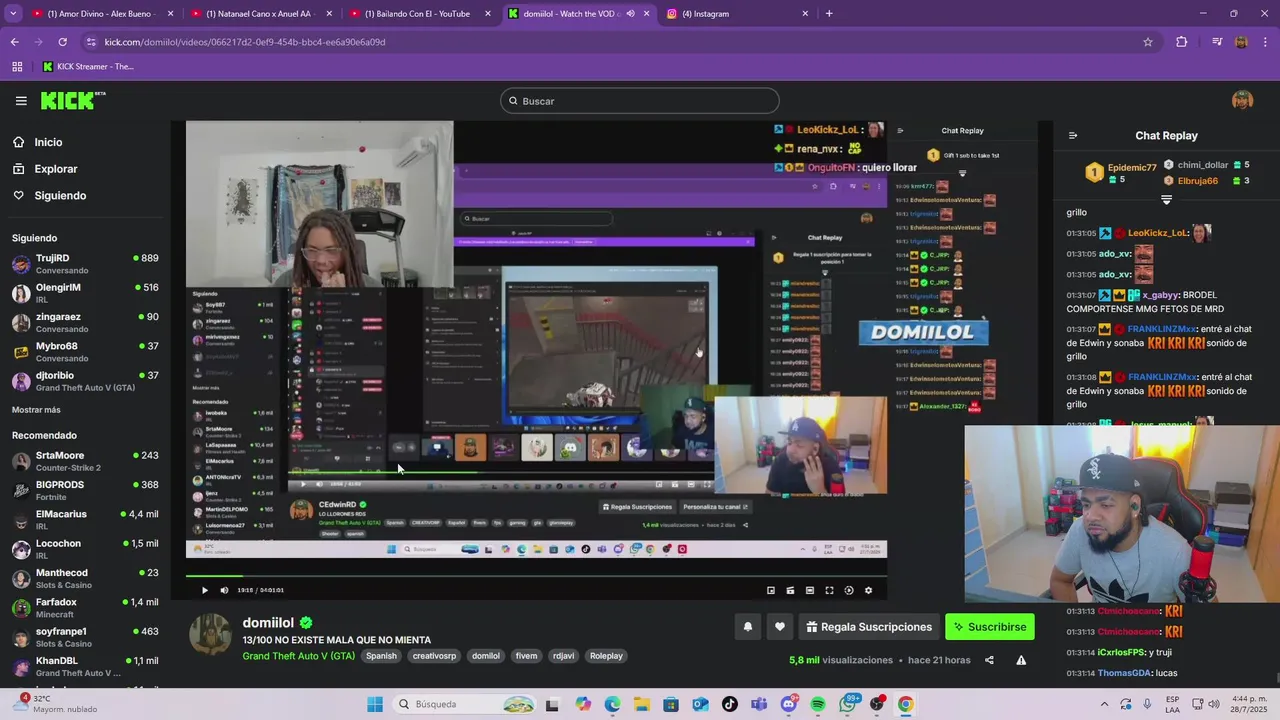Open video player settings gear
The image size is (1280, 720).
tap(868, 590)
